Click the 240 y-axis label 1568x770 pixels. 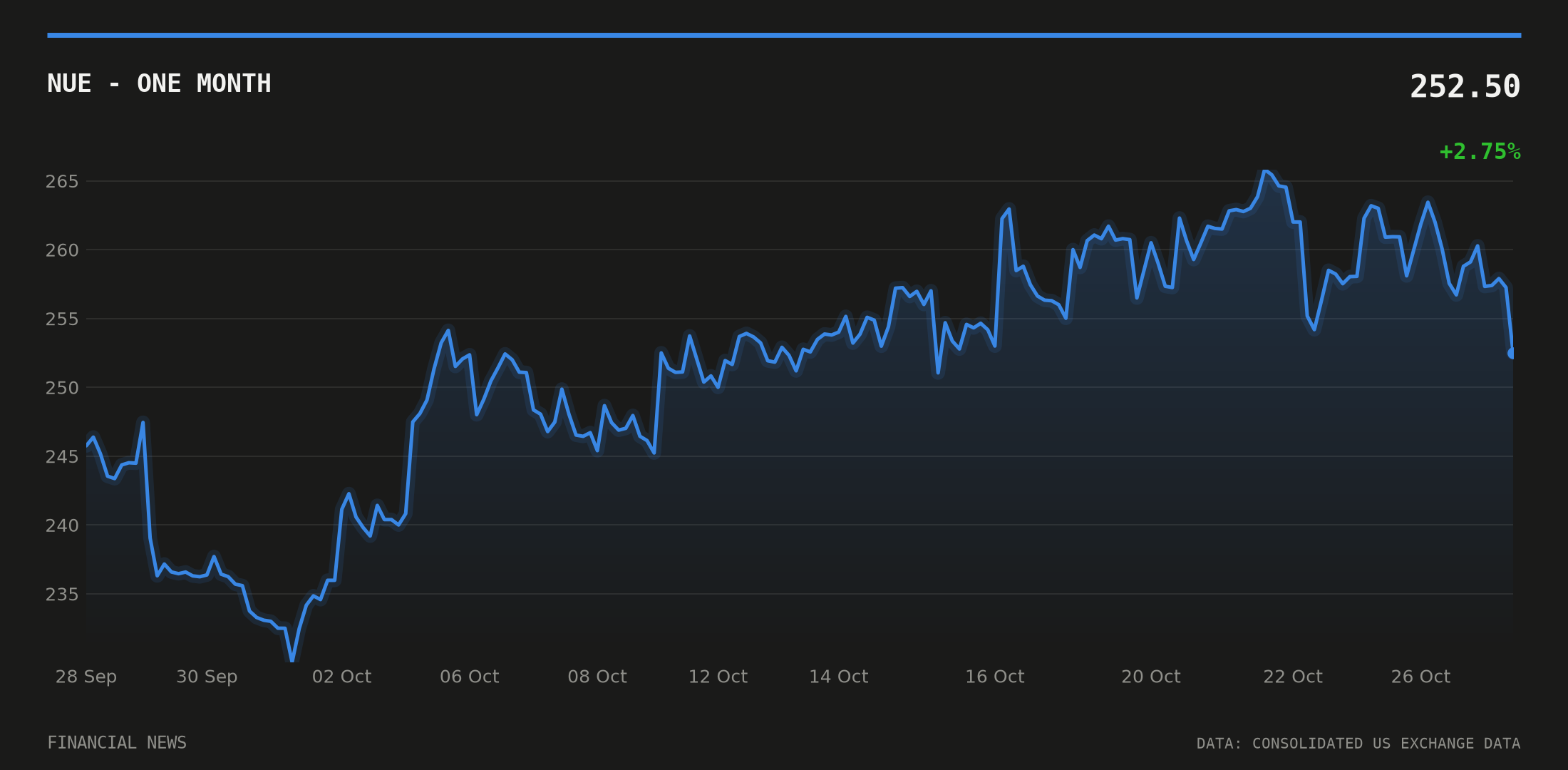[62, 525]
